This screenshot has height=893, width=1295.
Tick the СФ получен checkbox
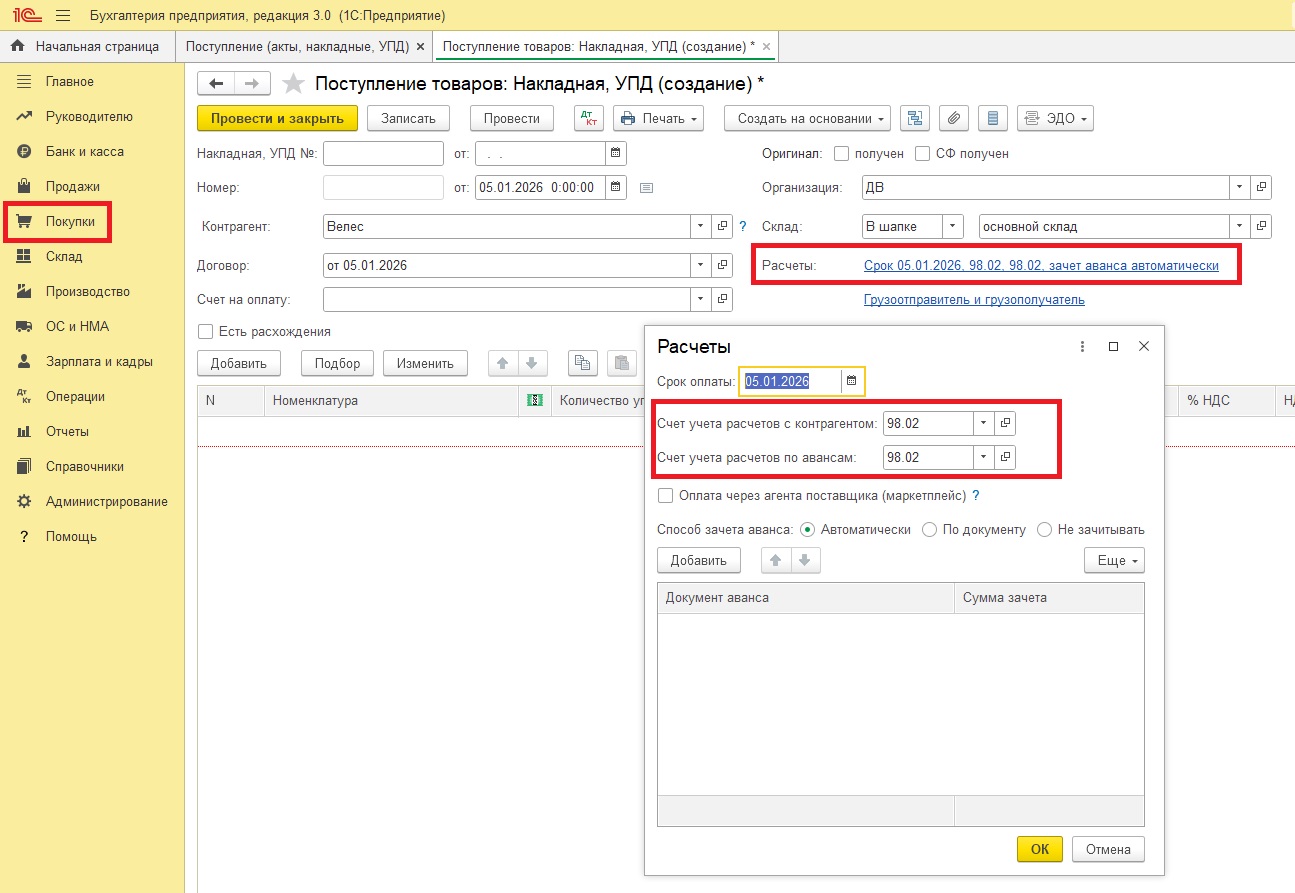coord(922,154)
